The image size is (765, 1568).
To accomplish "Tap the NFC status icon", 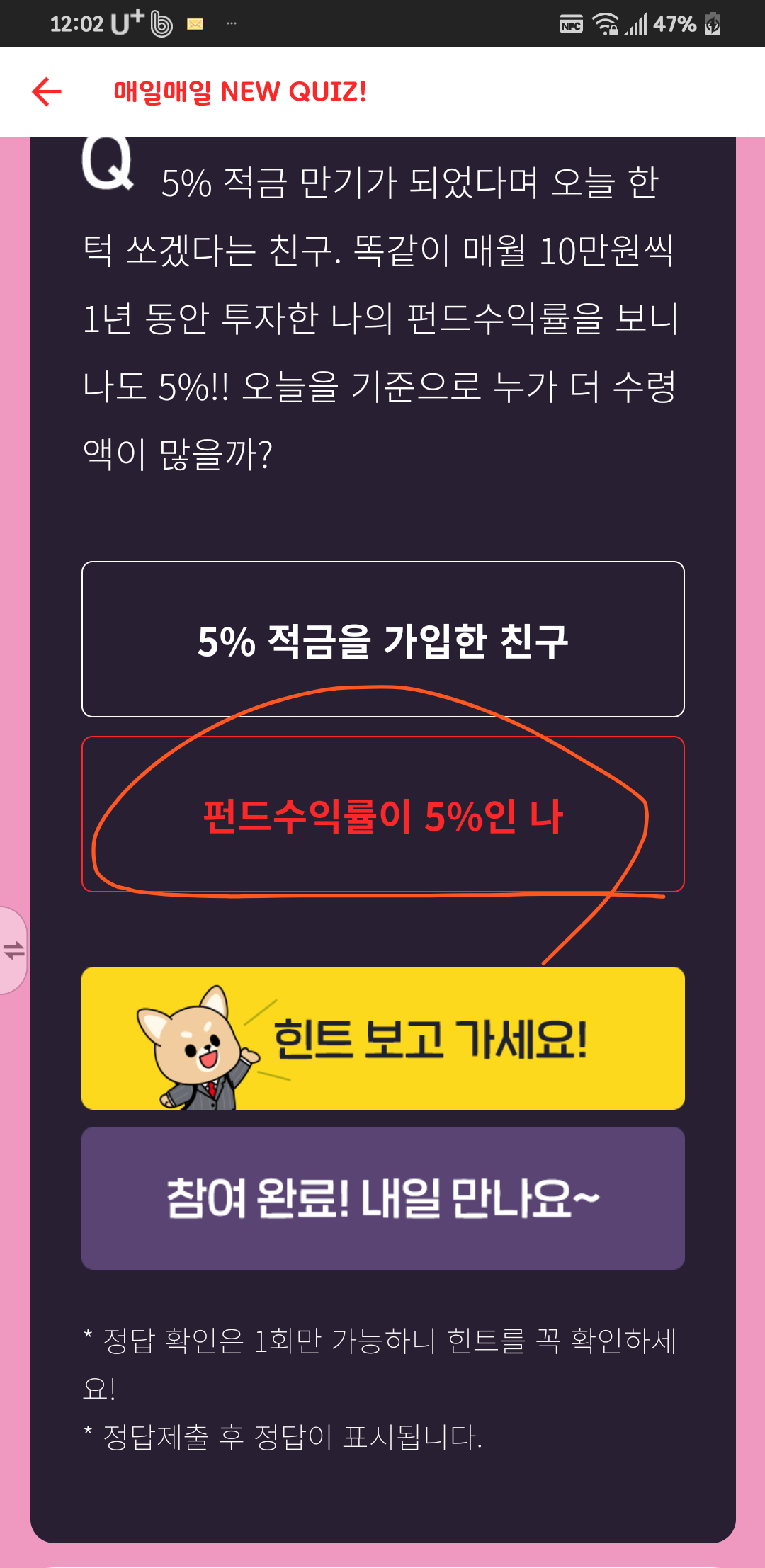I will (571, 25).
